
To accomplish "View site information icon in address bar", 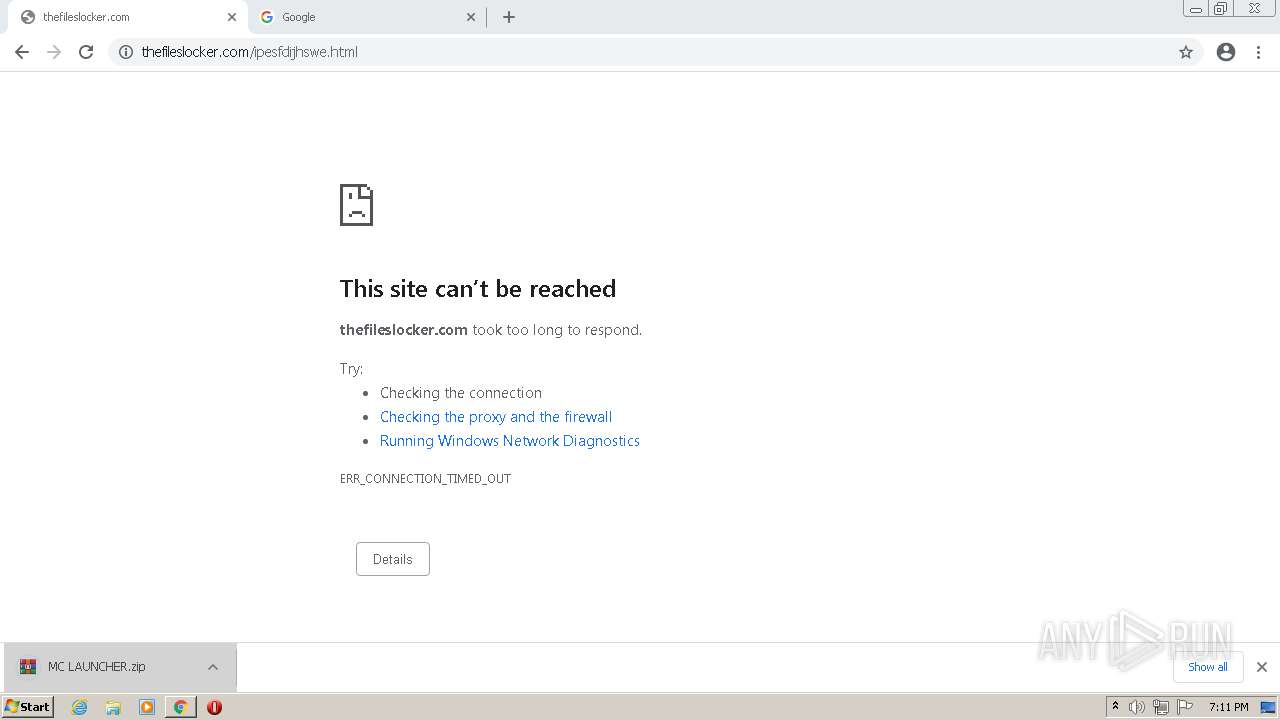I will click(126, 52).
